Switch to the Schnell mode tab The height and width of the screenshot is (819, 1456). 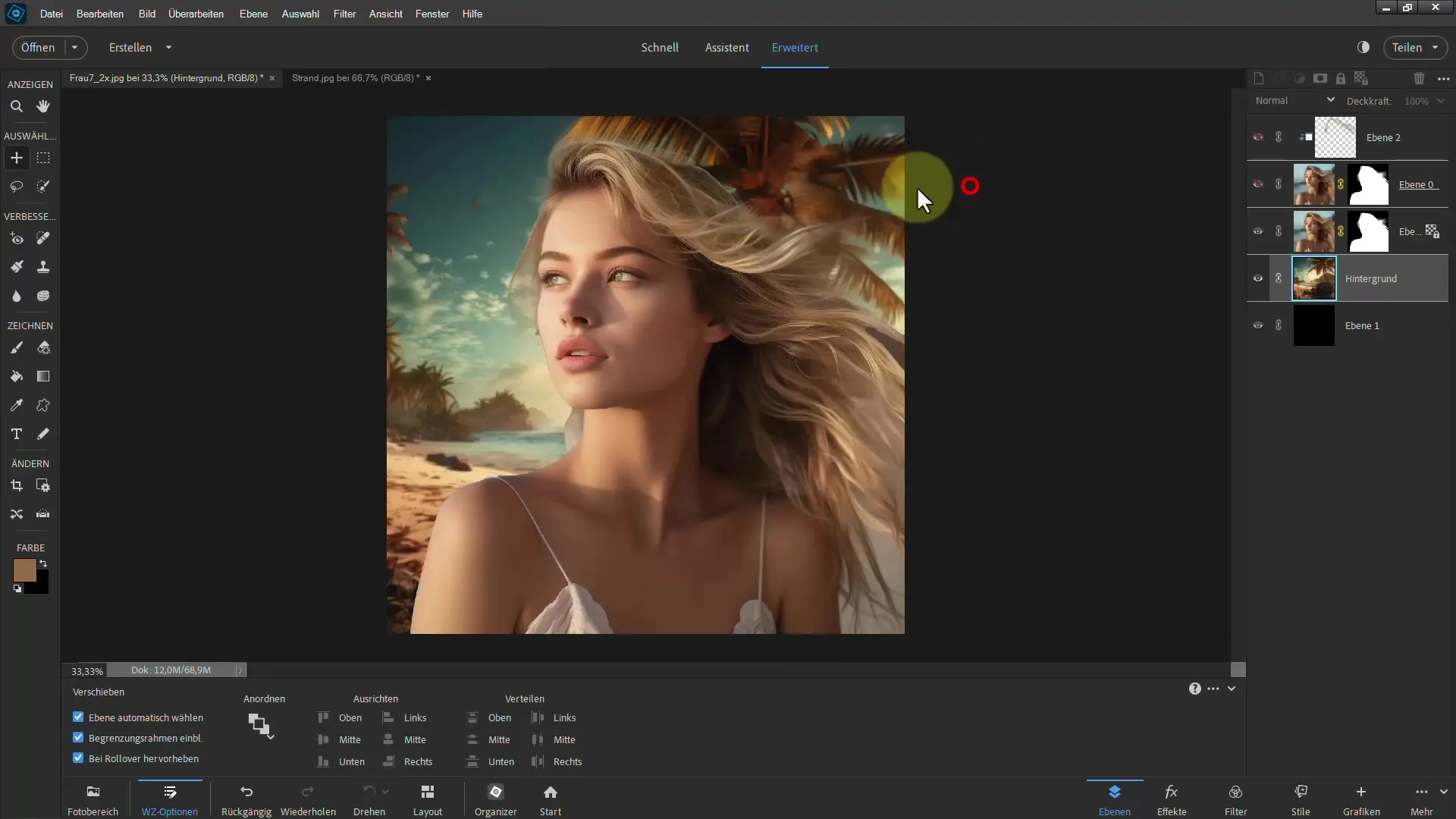(660, 47)
